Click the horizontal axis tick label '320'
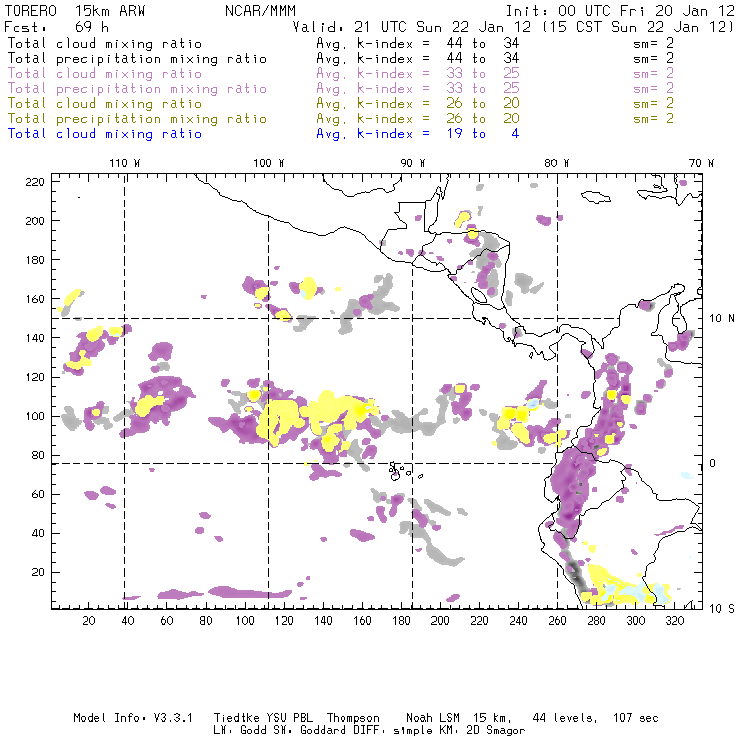The height and width of the screenshot is (740, 740). click(x=674, y=621)
